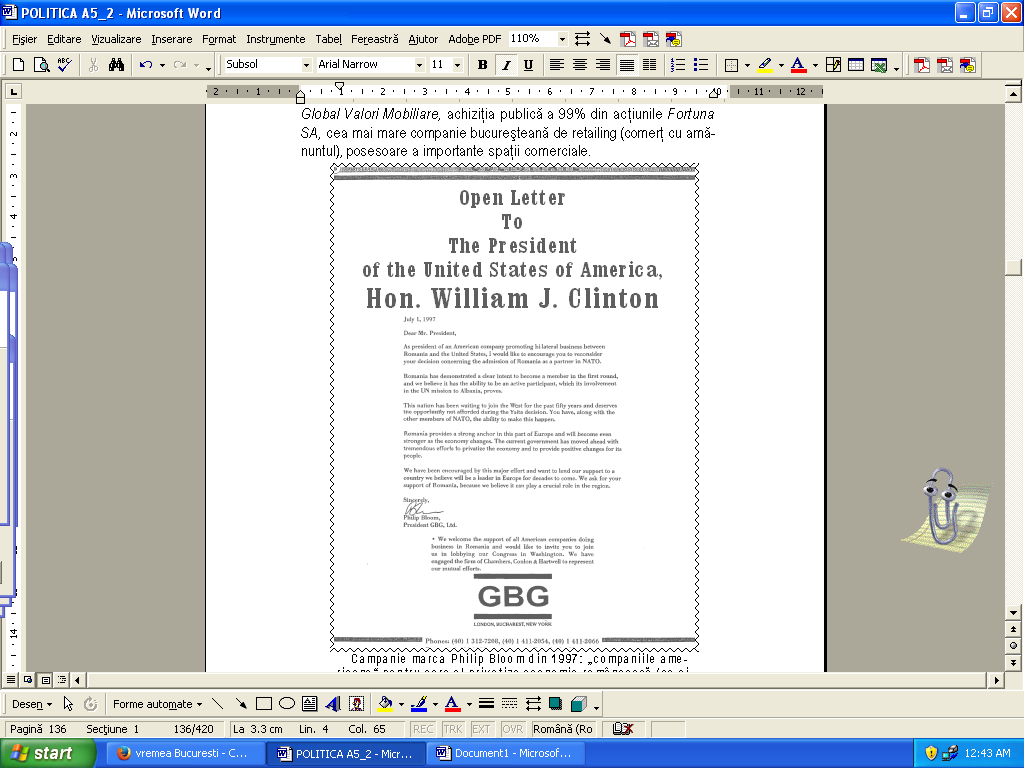Insert an Excel worksheet
The height and width of the screenshot is (768, 1024).
879,65
